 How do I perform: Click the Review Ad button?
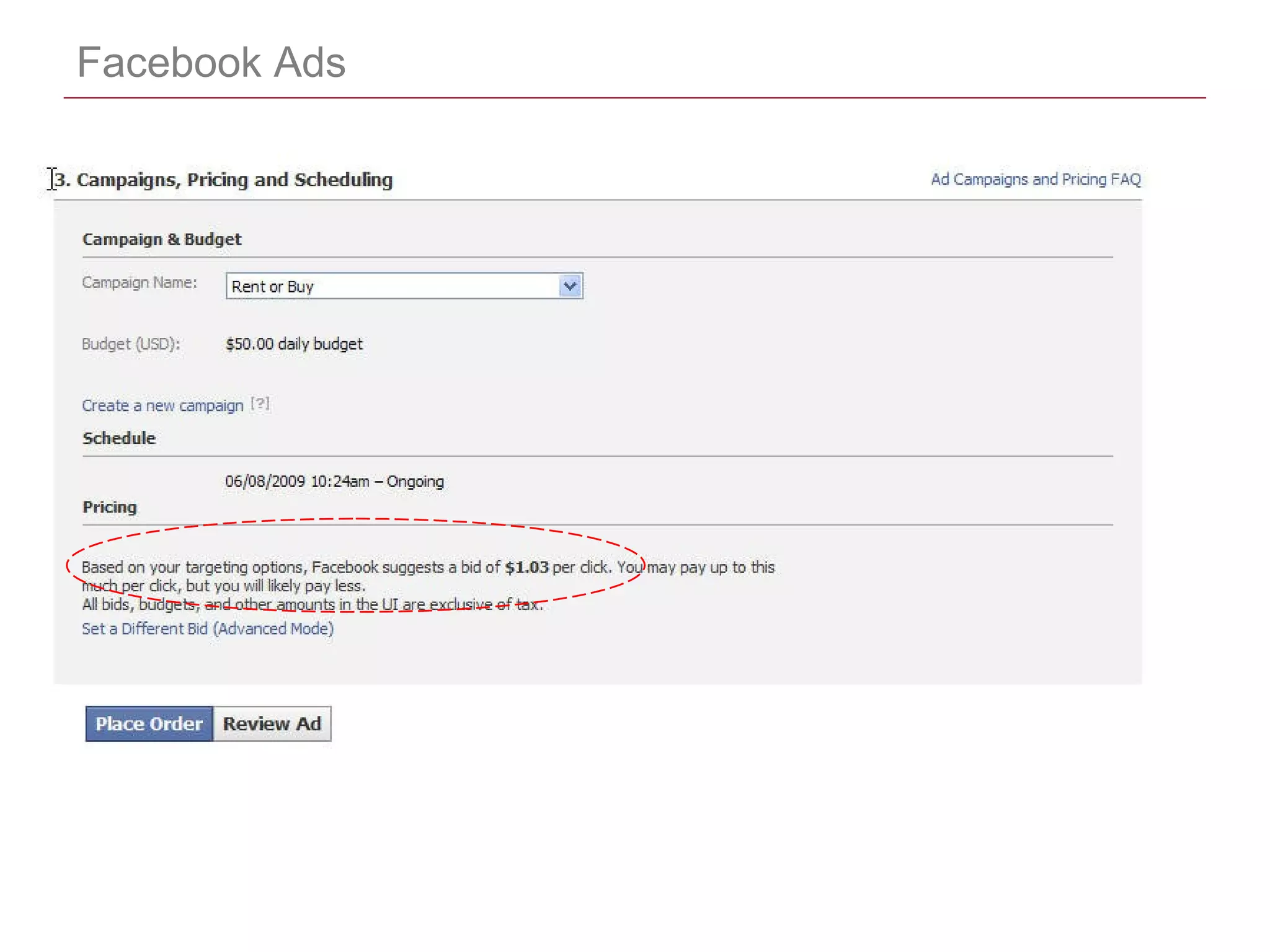click(272, 724)
